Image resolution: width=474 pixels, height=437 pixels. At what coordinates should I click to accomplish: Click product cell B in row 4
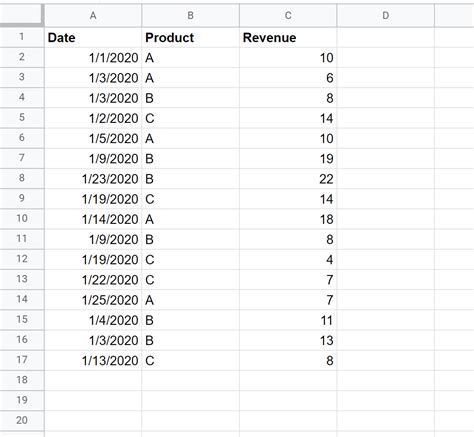pos(190,98)
